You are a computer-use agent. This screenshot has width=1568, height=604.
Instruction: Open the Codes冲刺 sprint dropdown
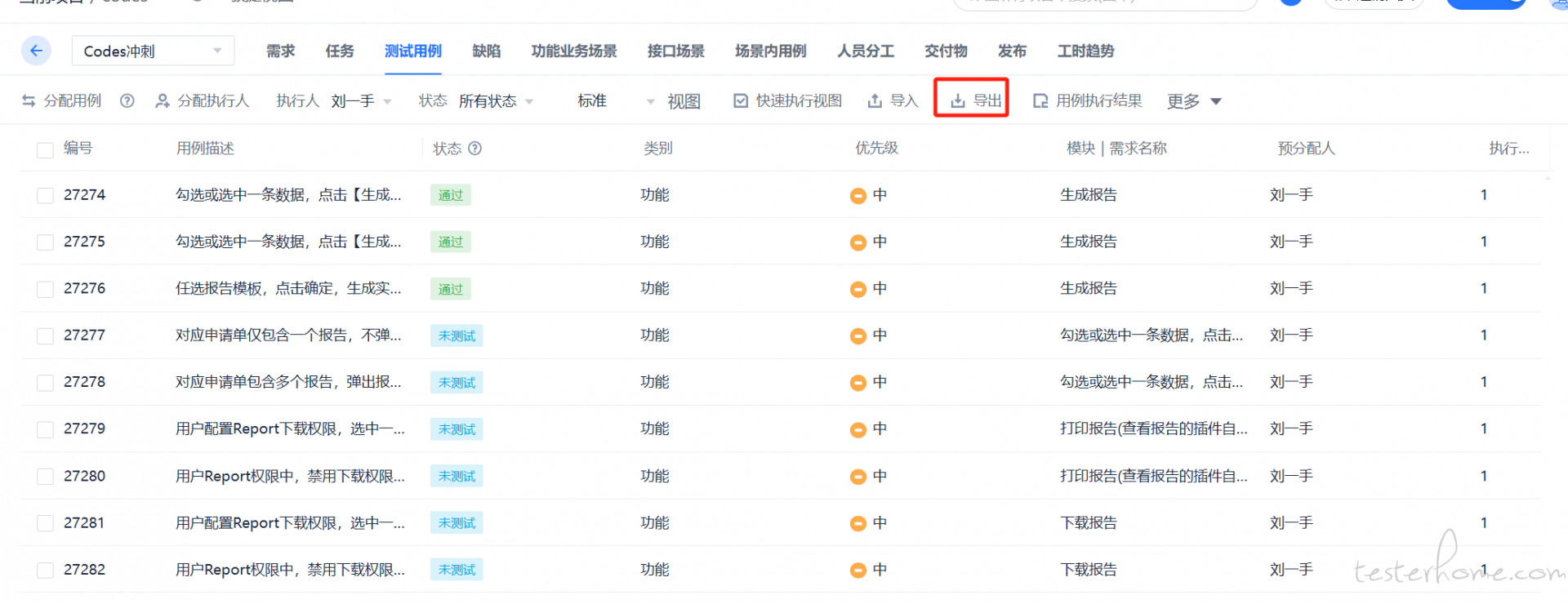click(153, 51)
